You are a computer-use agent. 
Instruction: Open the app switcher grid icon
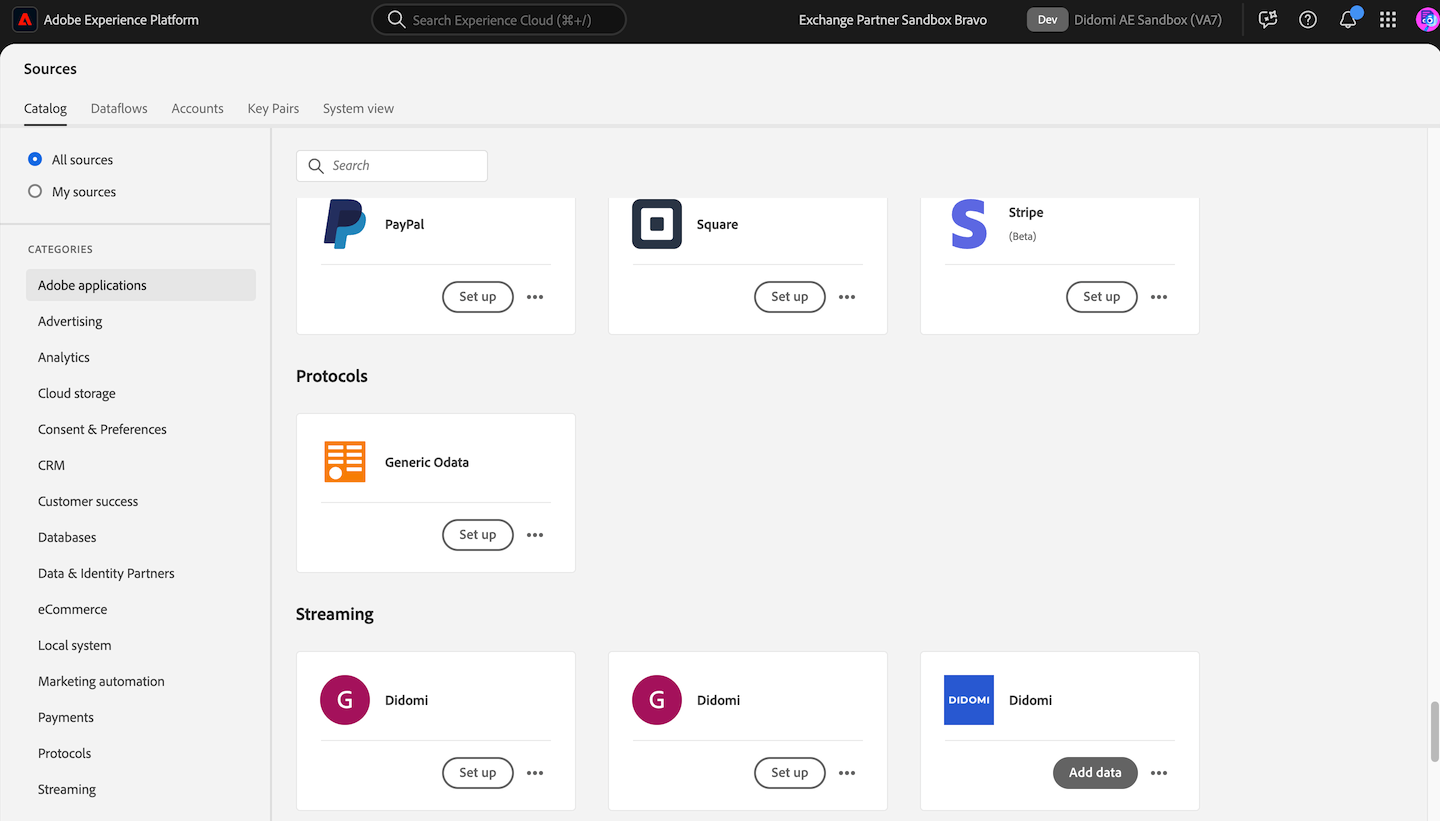(x=1388, y=20)
